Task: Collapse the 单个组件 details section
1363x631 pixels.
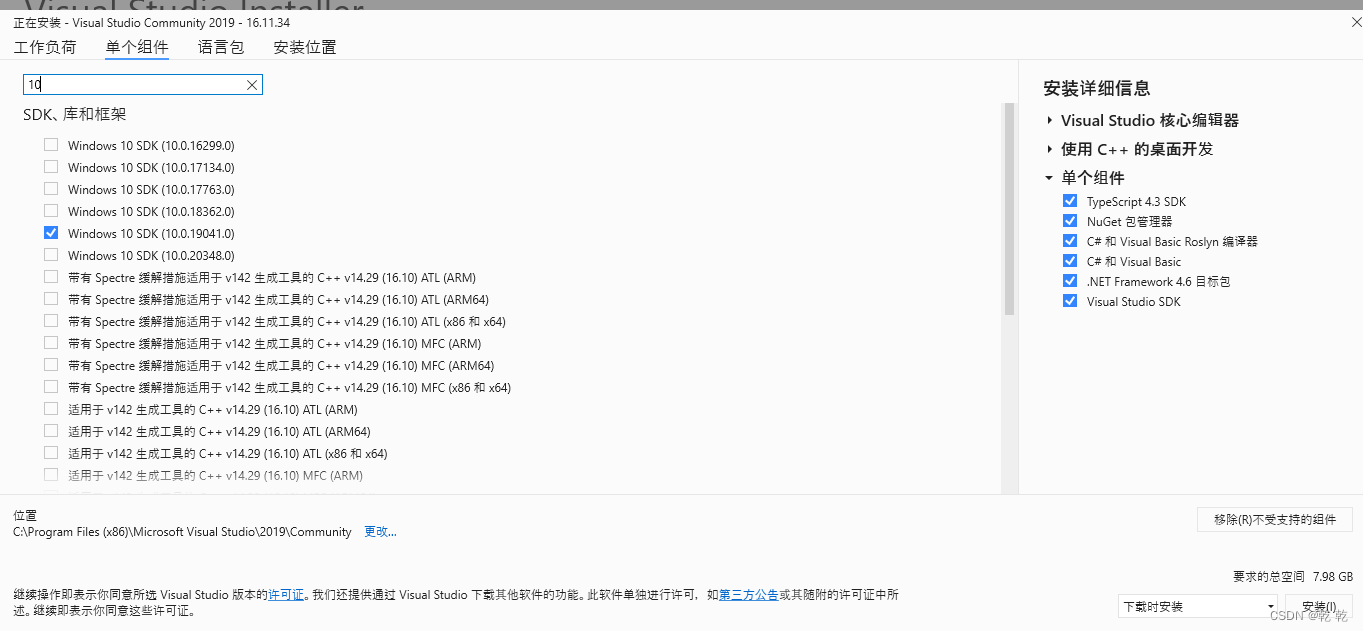Action: (1049, 178)
